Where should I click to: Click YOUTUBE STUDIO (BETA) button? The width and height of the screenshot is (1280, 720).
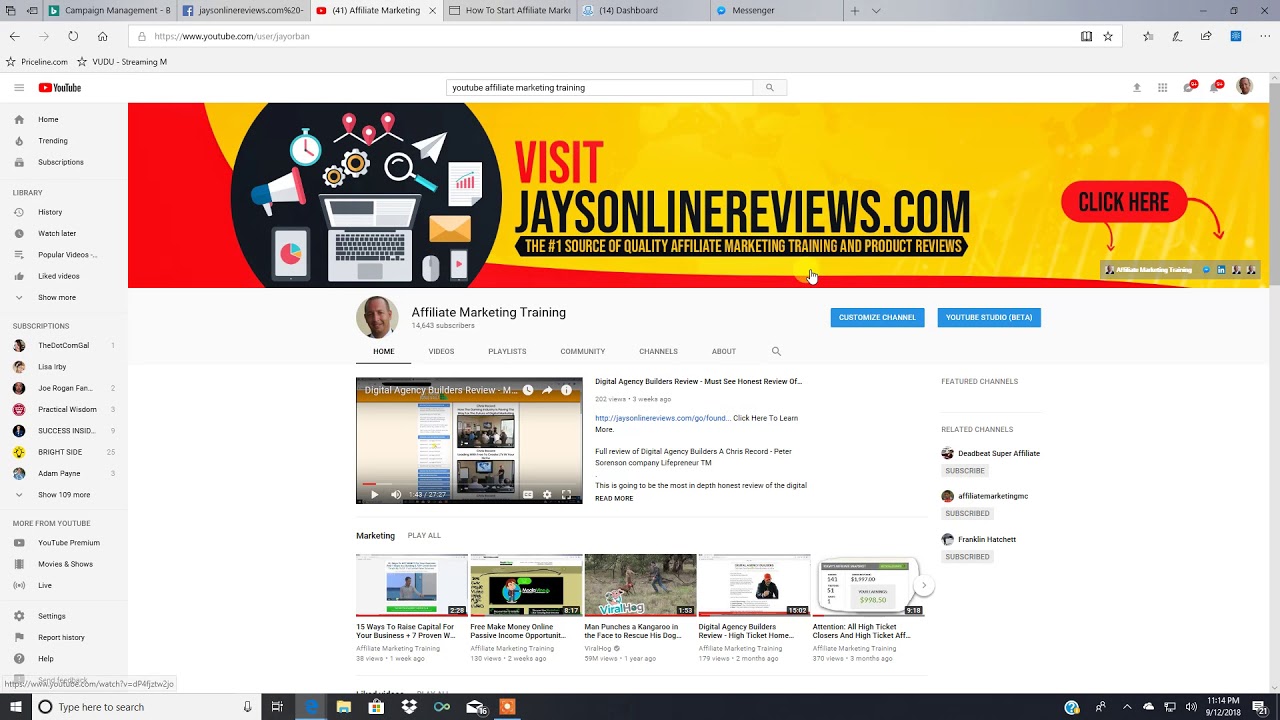click(989, 317)
